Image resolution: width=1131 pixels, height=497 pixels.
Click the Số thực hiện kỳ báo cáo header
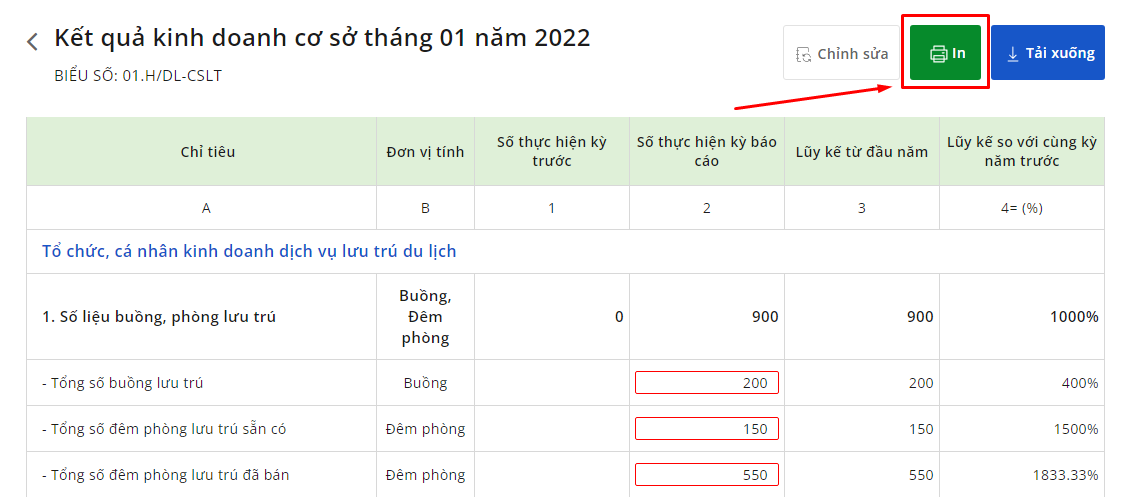click(707, 151)
